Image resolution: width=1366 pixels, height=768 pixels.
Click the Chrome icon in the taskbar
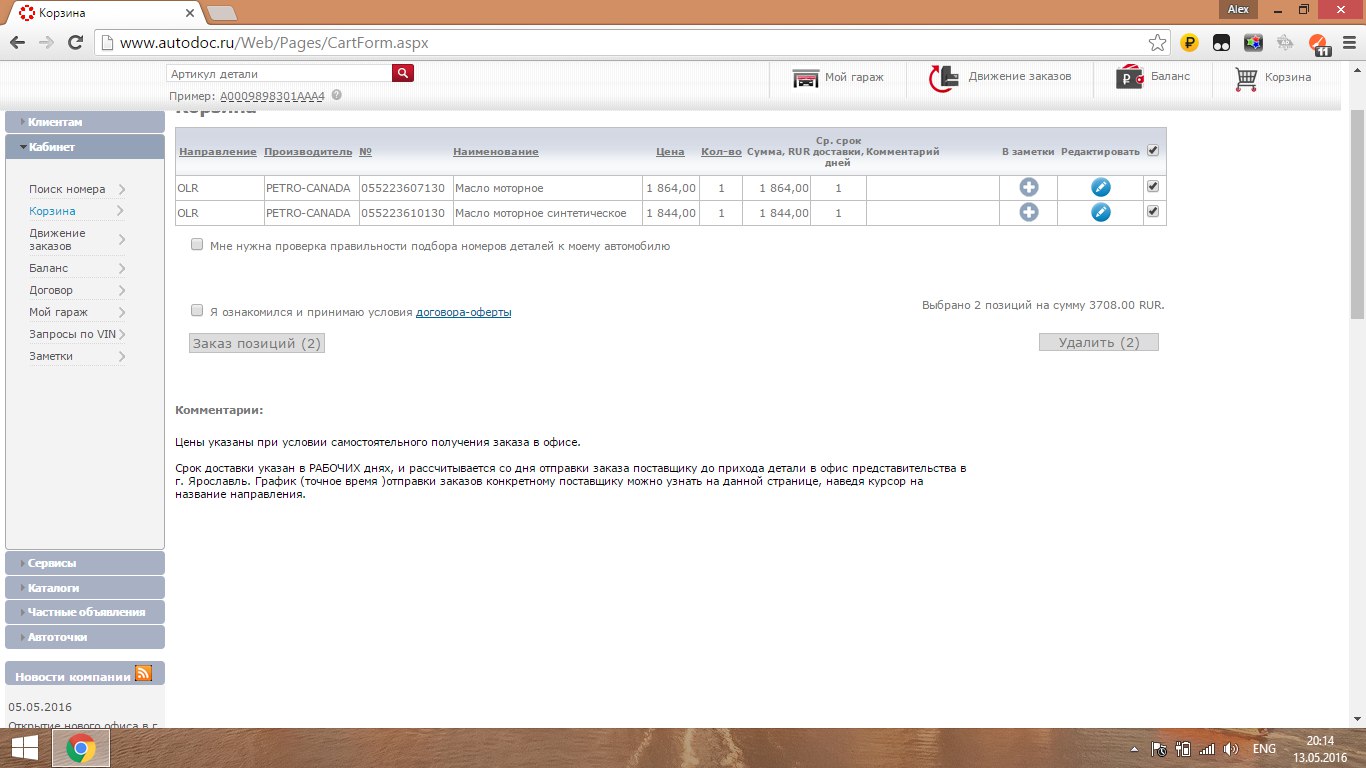click(x=81, y=748)
